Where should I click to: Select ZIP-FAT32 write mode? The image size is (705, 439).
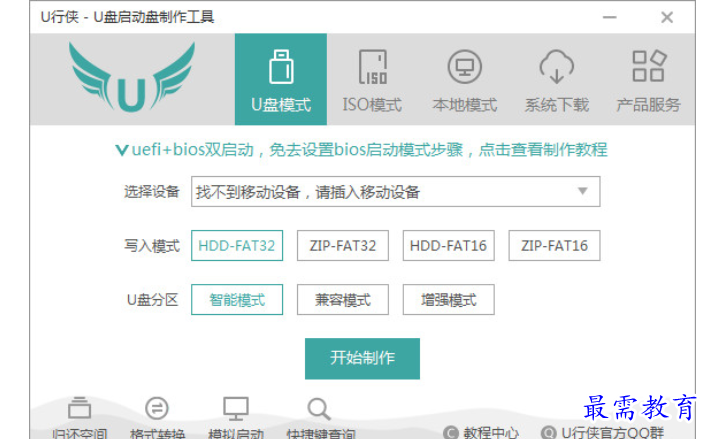[x=343, y=246]
